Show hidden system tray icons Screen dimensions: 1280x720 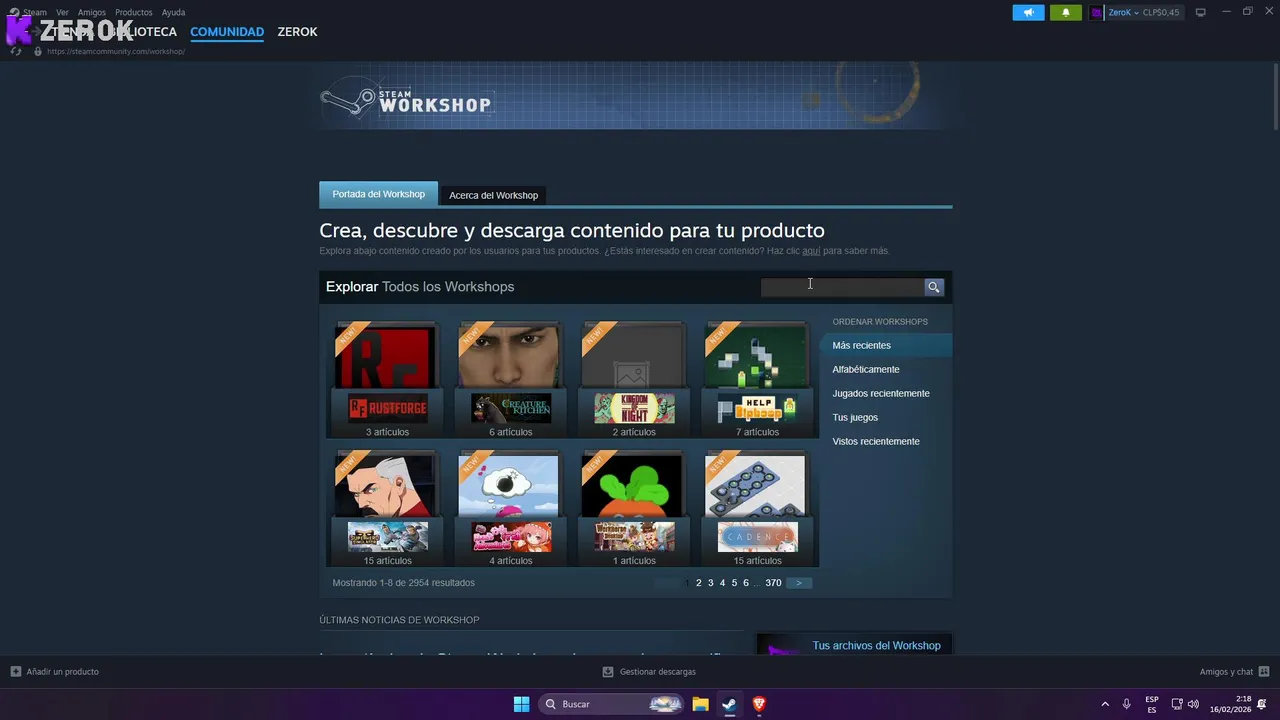coord(1105,704)
